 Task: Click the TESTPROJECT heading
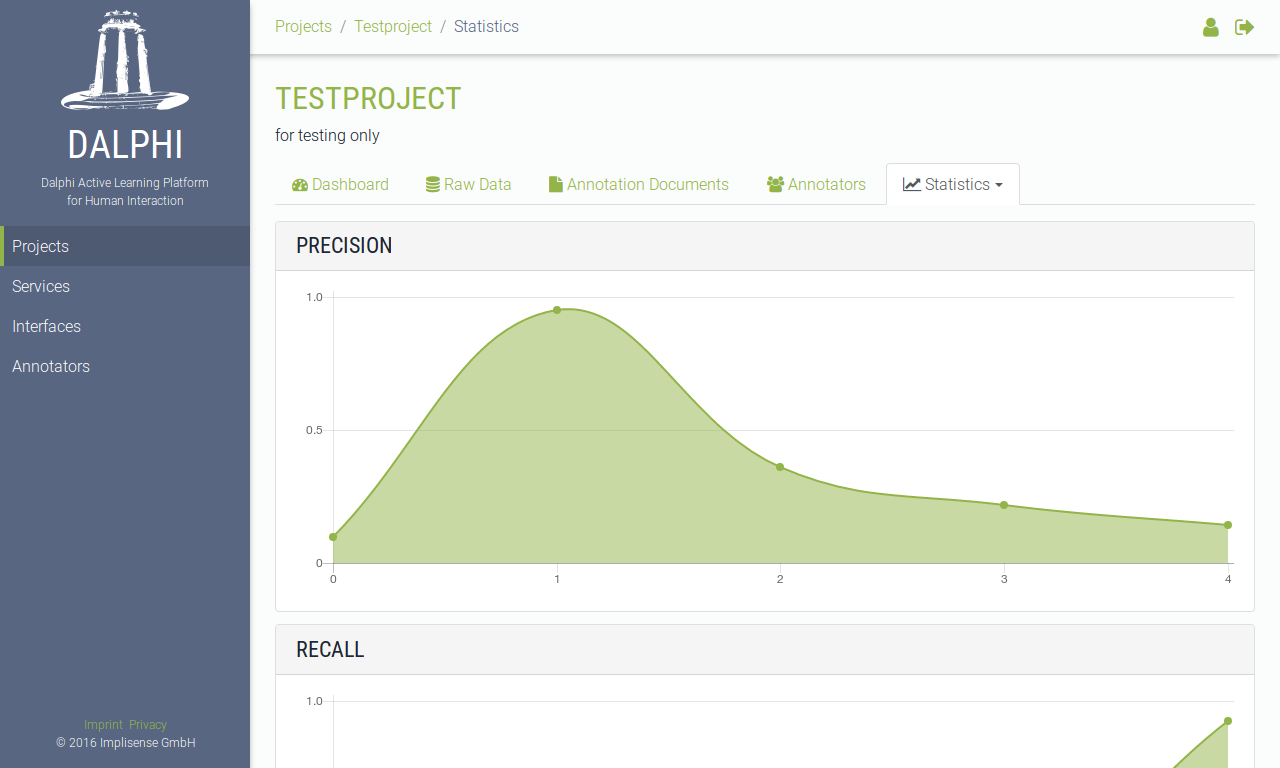pos(368,98)
